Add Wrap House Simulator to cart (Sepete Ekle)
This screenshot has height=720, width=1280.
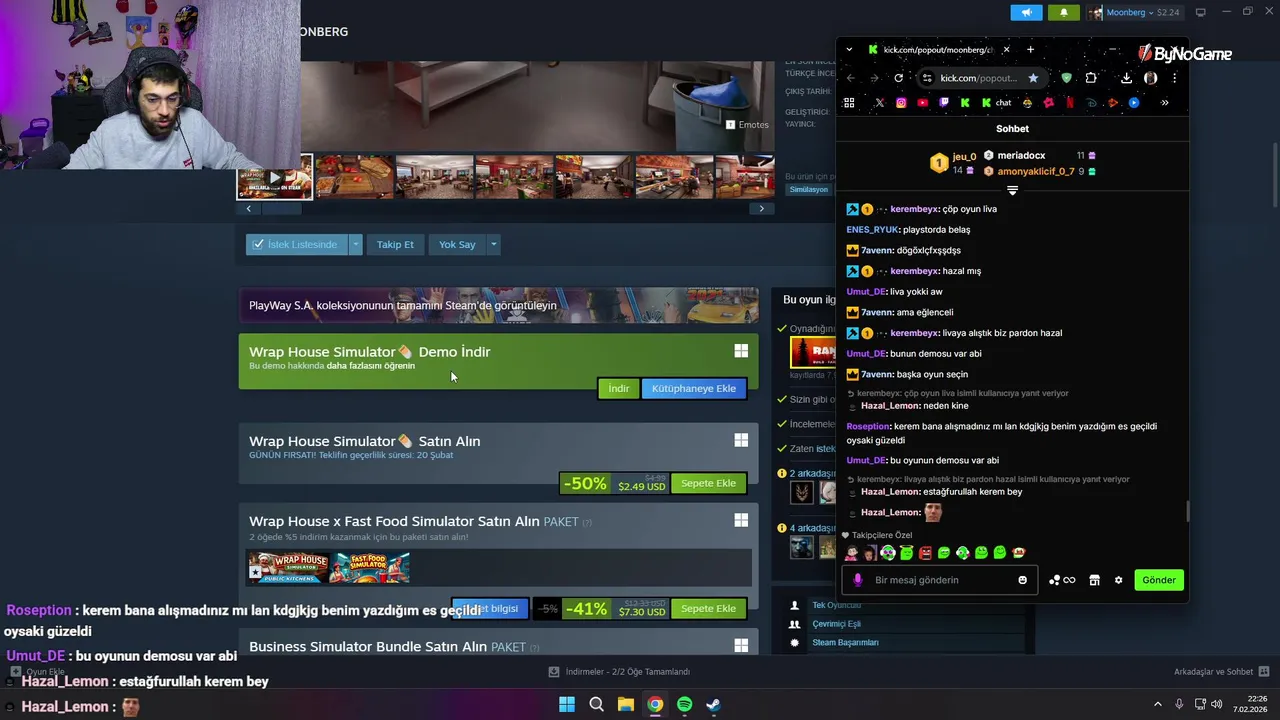pos(708,483)
